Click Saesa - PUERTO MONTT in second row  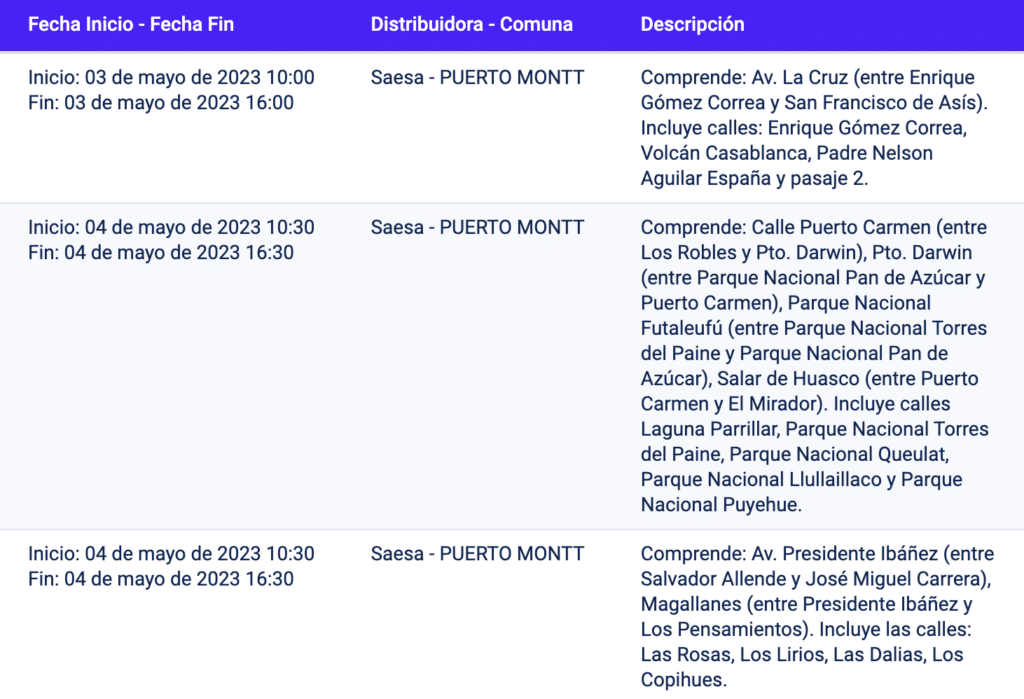pyautogui.click(x=477, y=228)
